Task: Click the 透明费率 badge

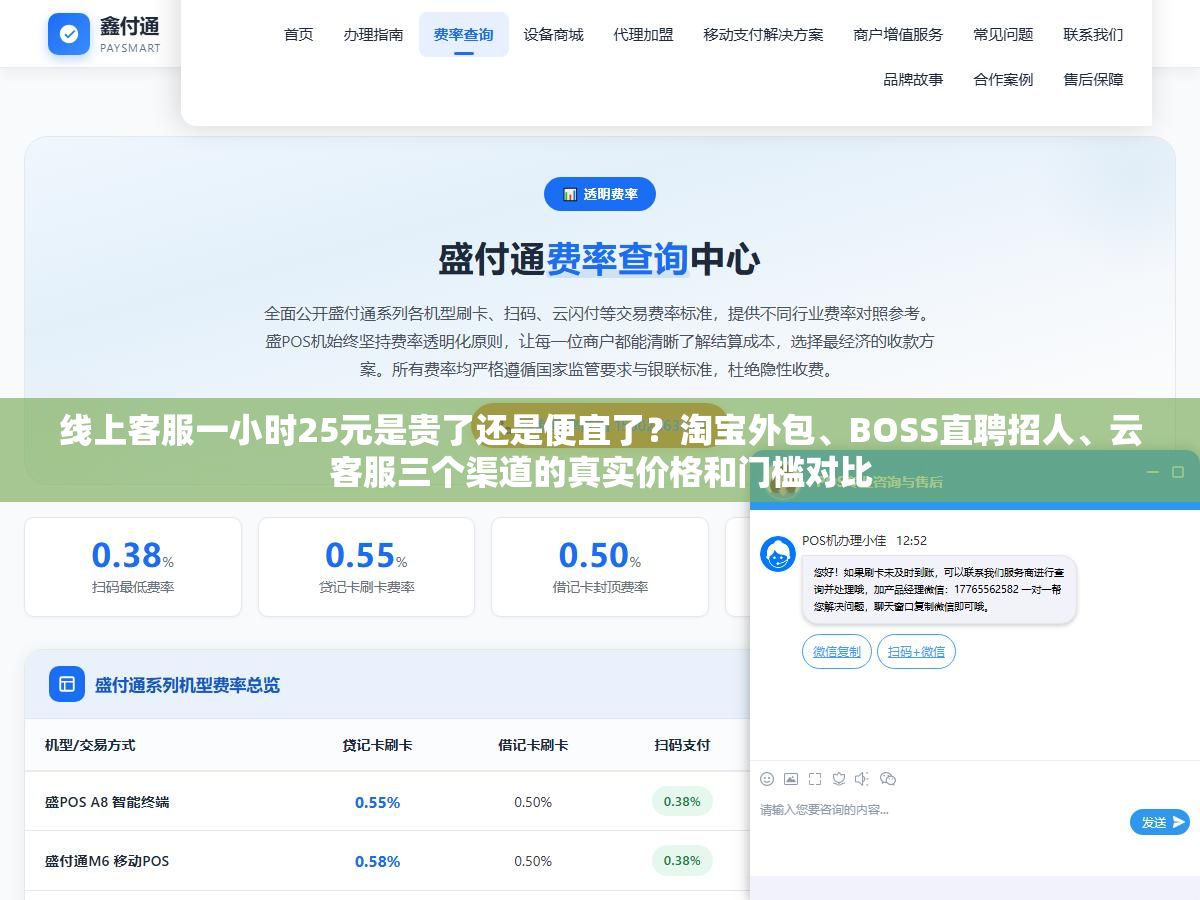Action: tap(600, 194)
